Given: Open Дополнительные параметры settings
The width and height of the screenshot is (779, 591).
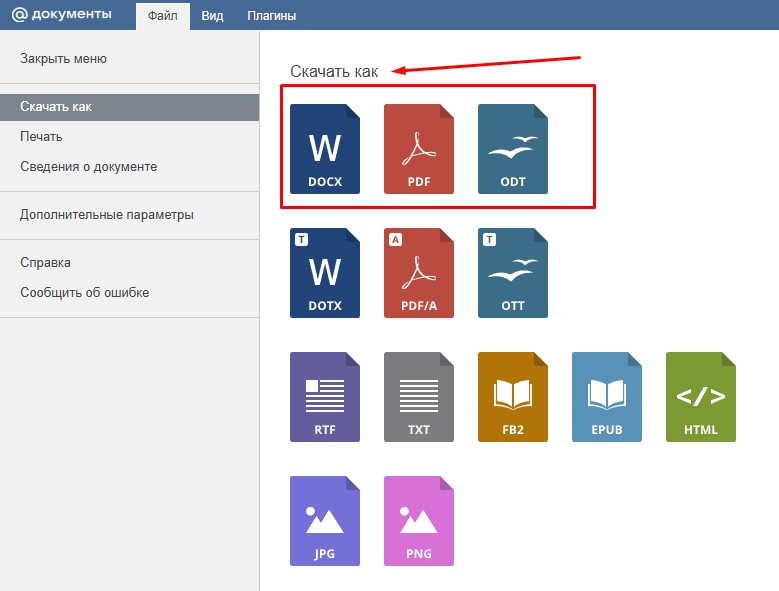Looking at the screenshot, I should coord(106,215).
